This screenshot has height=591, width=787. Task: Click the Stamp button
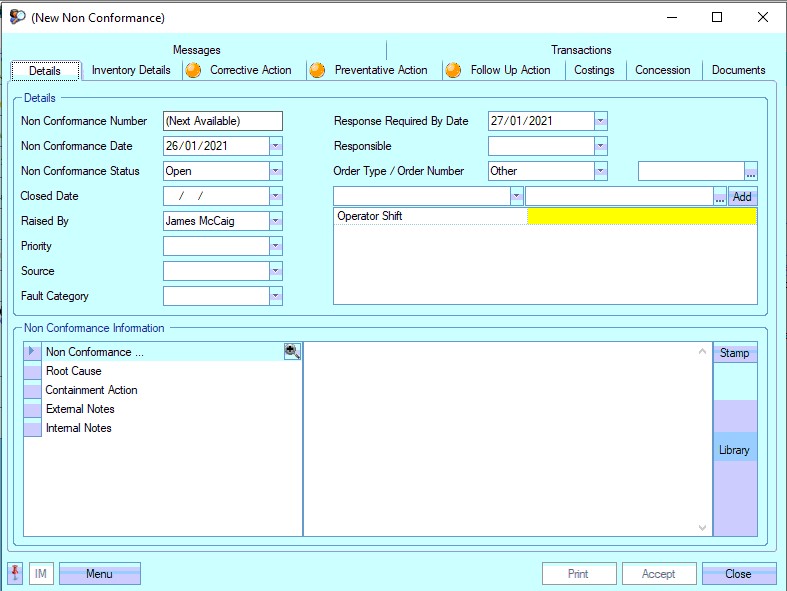(x=734, y=353)
